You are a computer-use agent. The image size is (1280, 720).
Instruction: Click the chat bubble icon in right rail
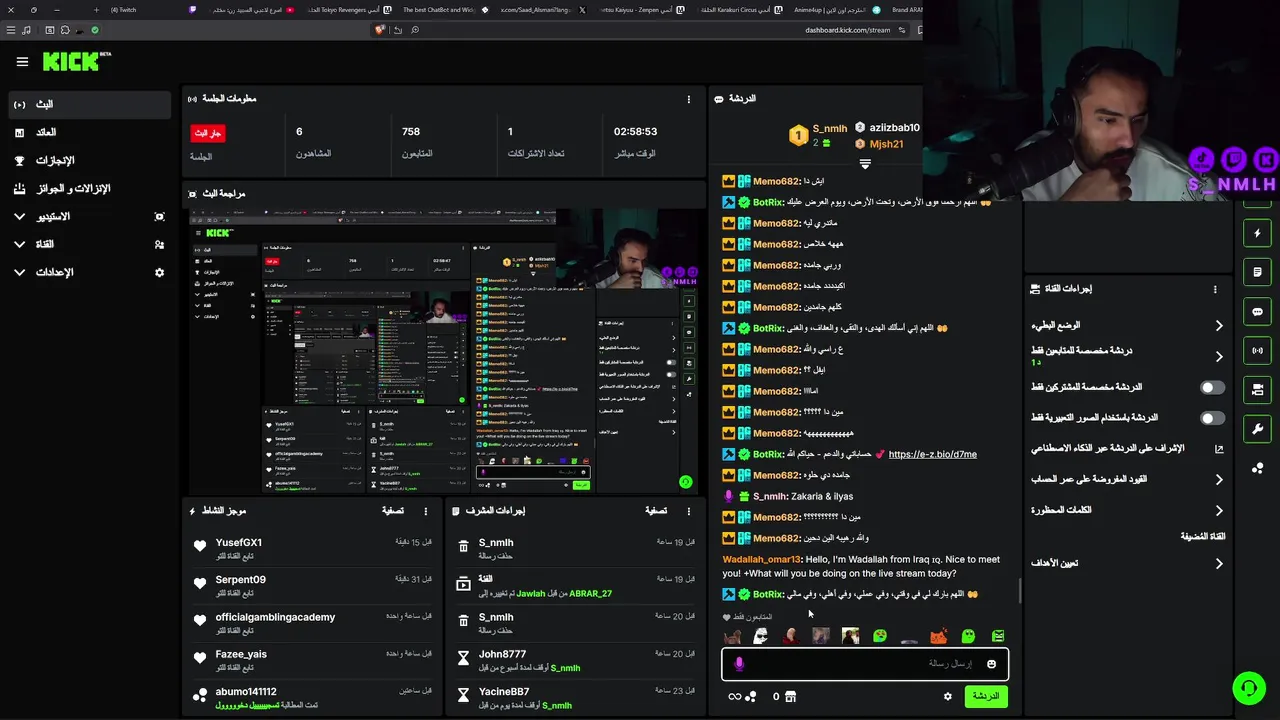(x=1258, y=312)
